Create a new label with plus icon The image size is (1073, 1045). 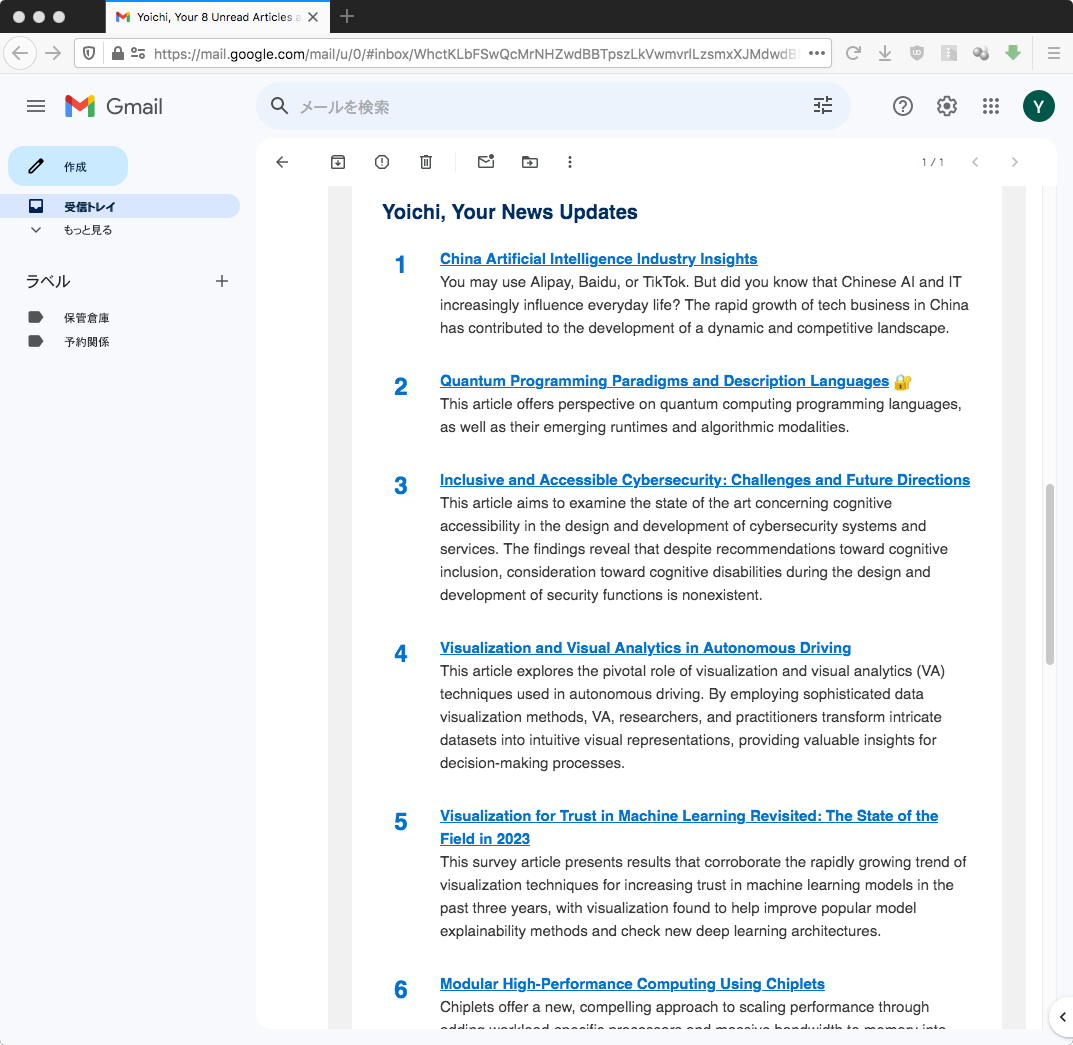pyautogui.click(x=222, y=281)
